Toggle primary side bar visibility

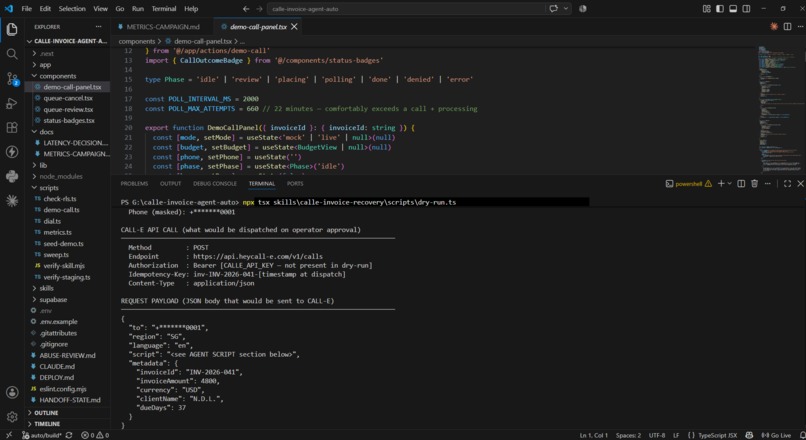pyautogui.click(x=720, y=9)
